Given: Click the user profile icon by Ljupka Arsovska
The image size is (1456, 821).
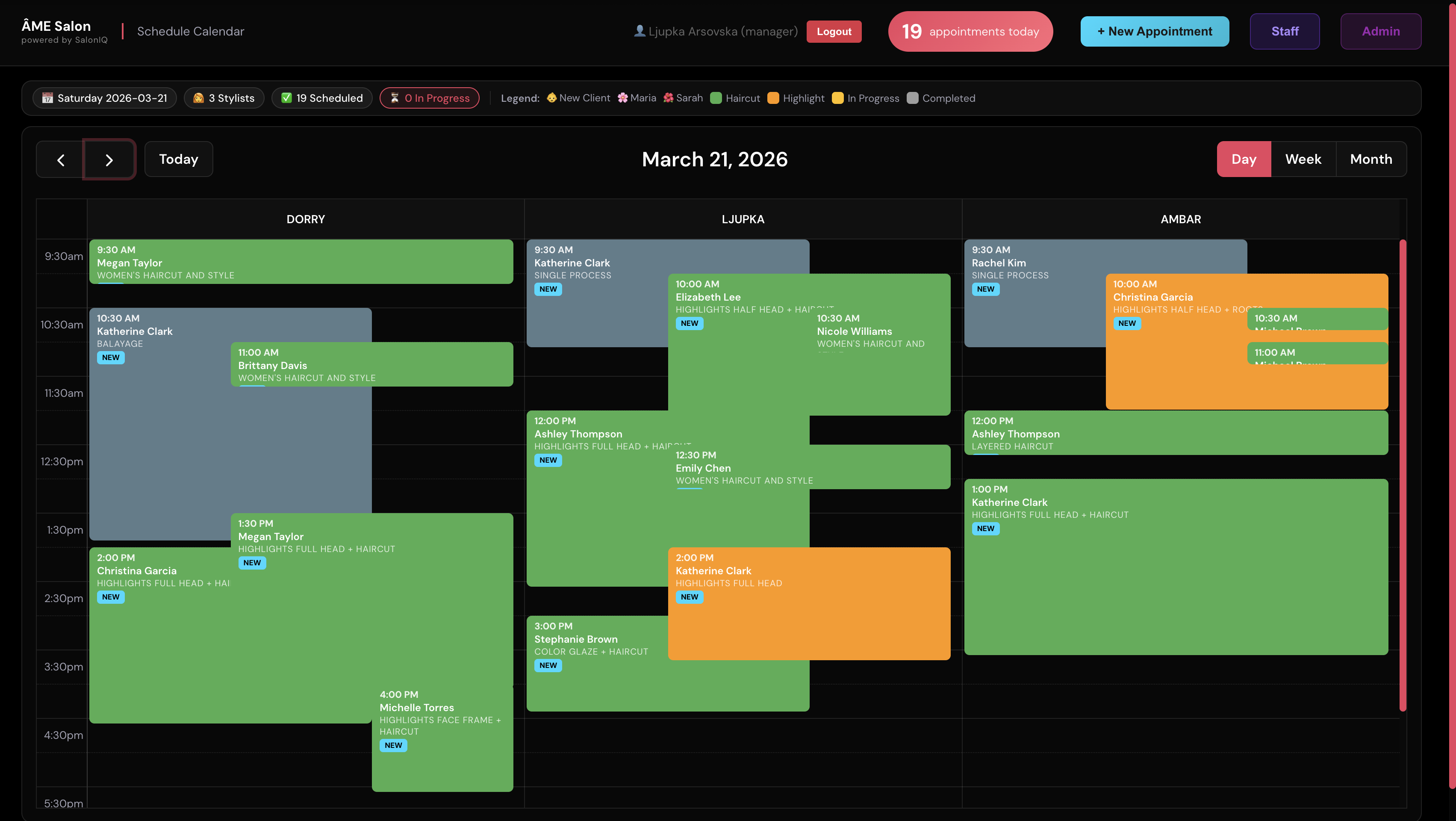Looking at the screenshot, I should [x=639, y=31].
